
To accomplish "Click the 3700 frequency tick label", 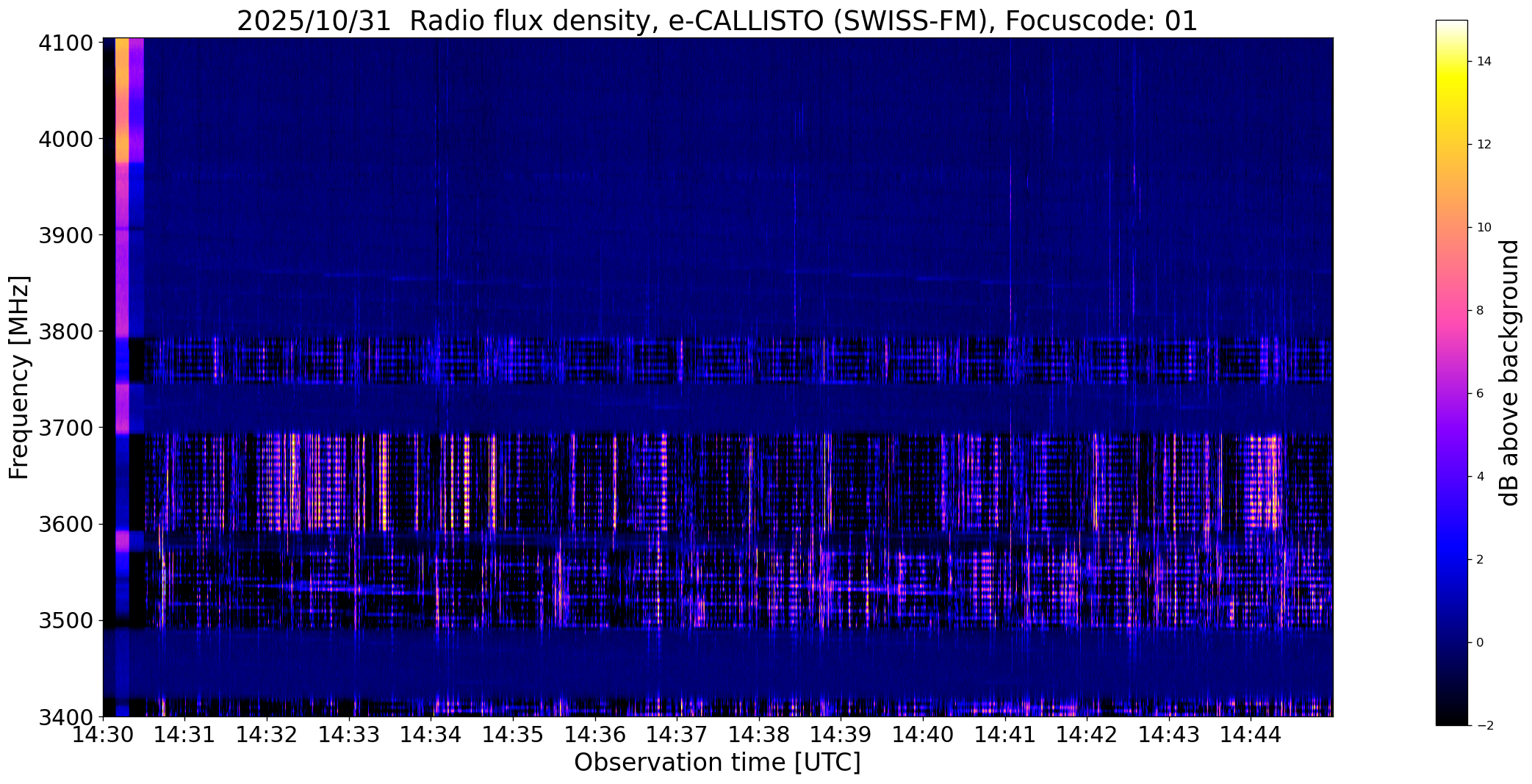I will coord(65,428).
